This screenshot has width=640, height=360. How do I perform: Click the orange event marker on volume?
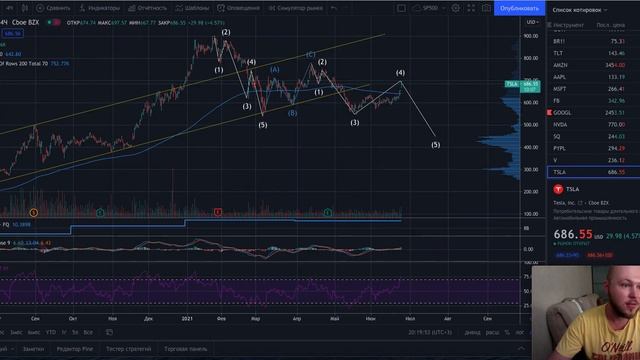[x=34, y=212]
